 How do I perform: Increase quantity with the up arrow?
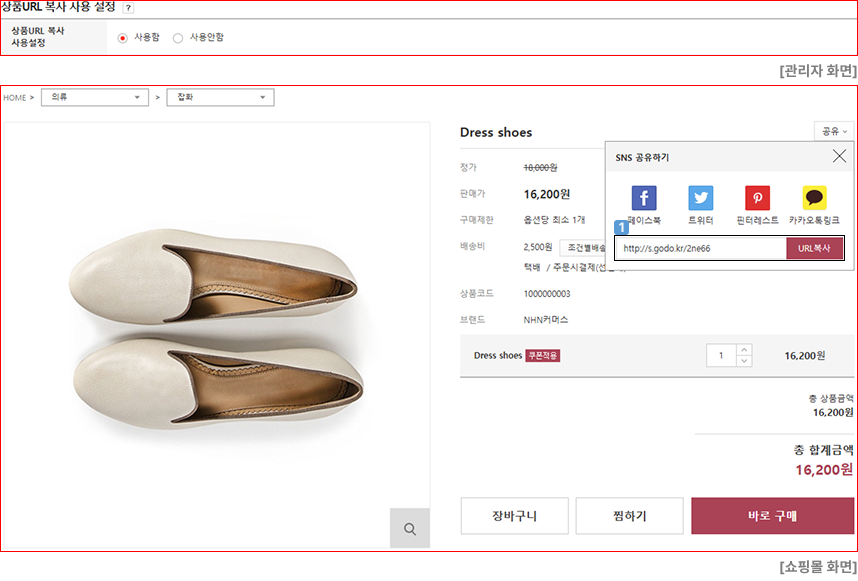pos(743,350)
